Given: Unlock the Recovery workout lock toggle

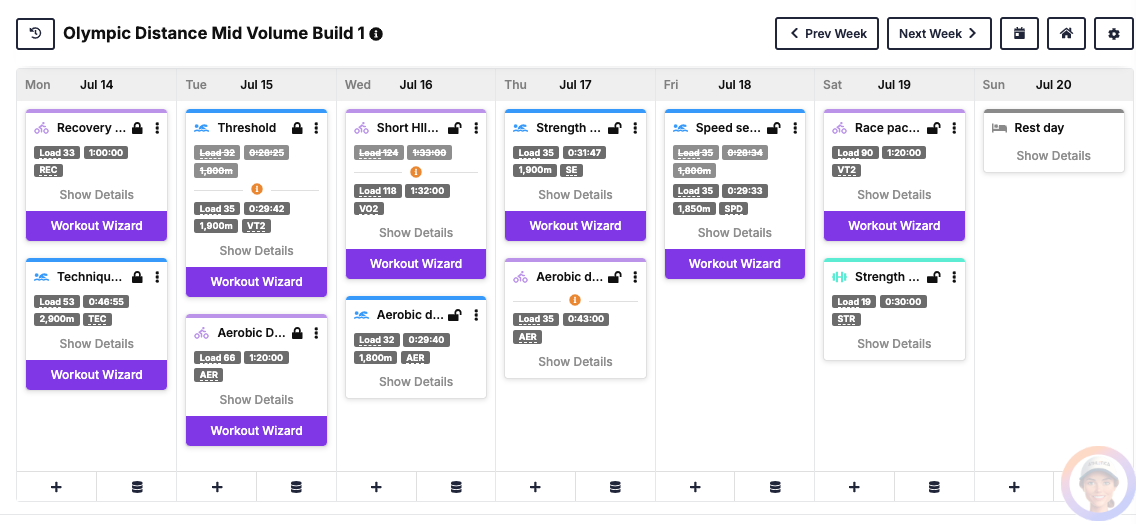Looking at the screenshot, I should [138, 128].
